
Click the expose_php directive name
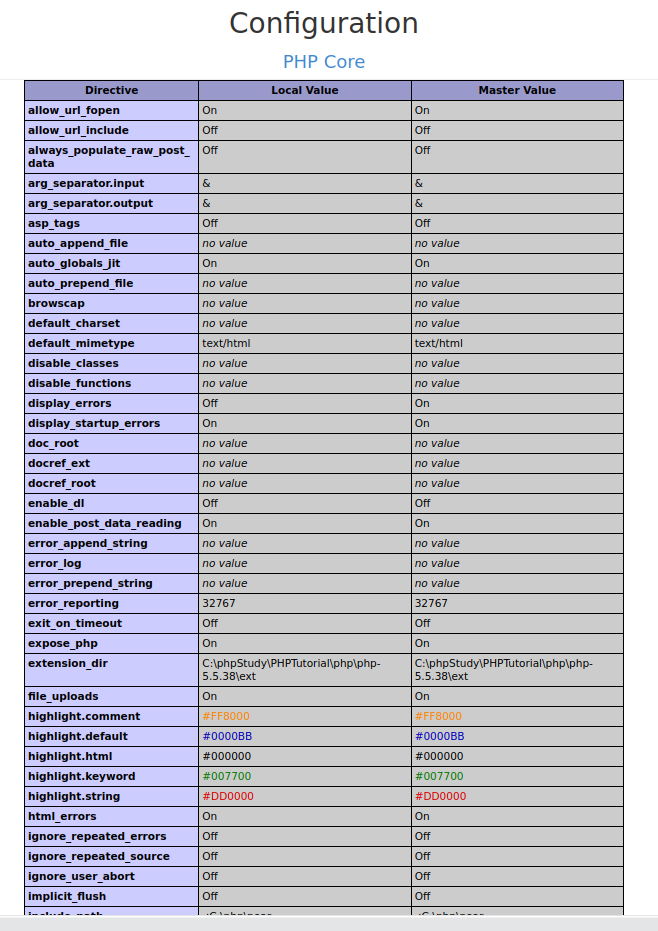tap(62, 644)
